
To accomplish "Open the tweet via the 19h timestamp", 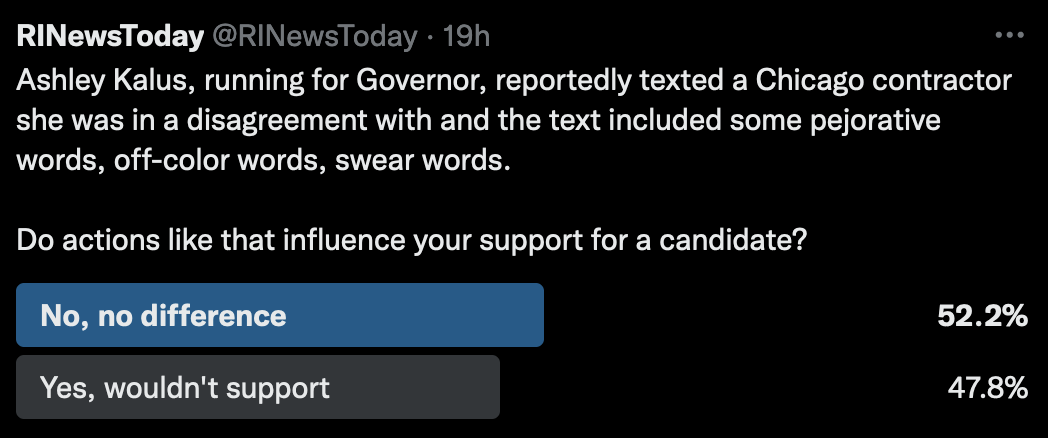I will (466, 37).
